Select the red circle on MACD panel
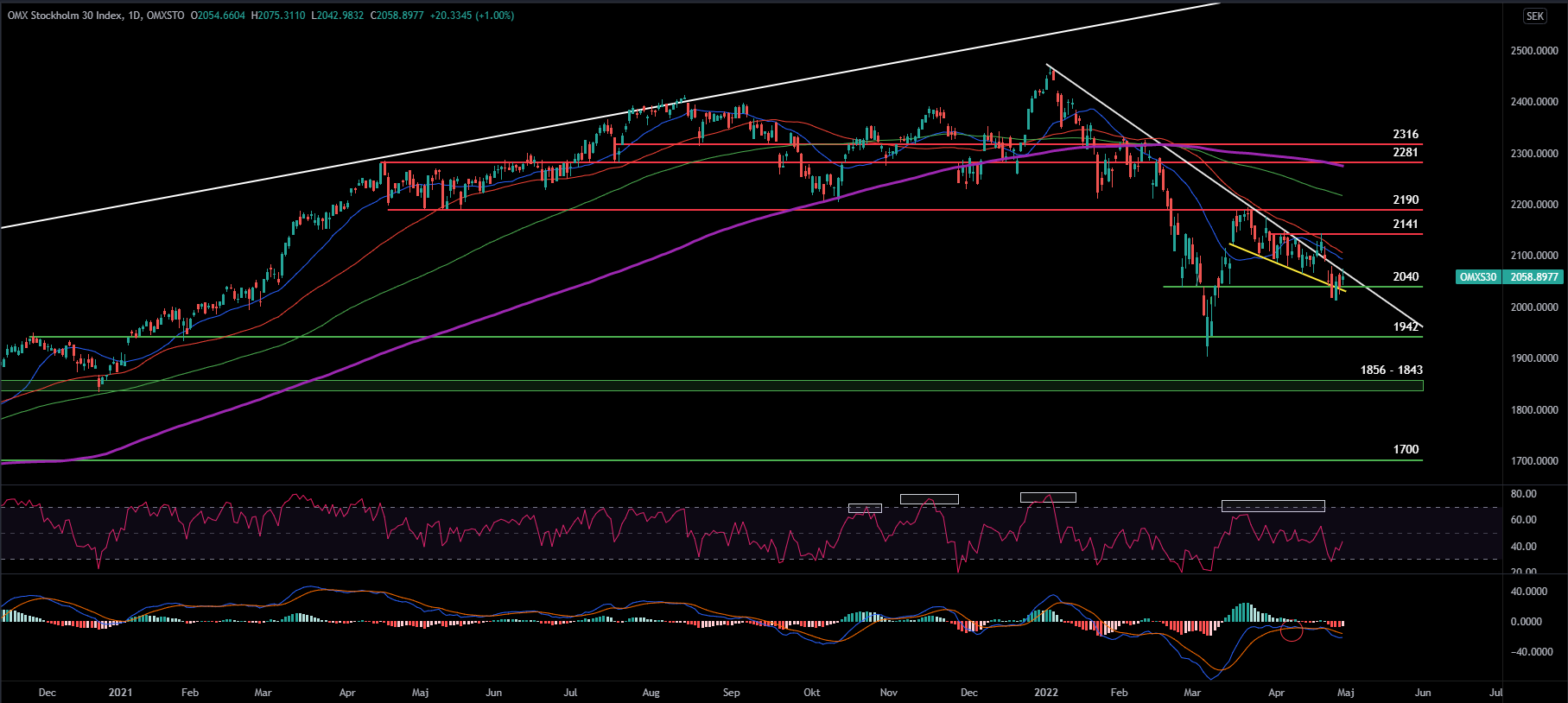The width and height of the screenshot is (1568, 703). click(x=1292, y=630)
